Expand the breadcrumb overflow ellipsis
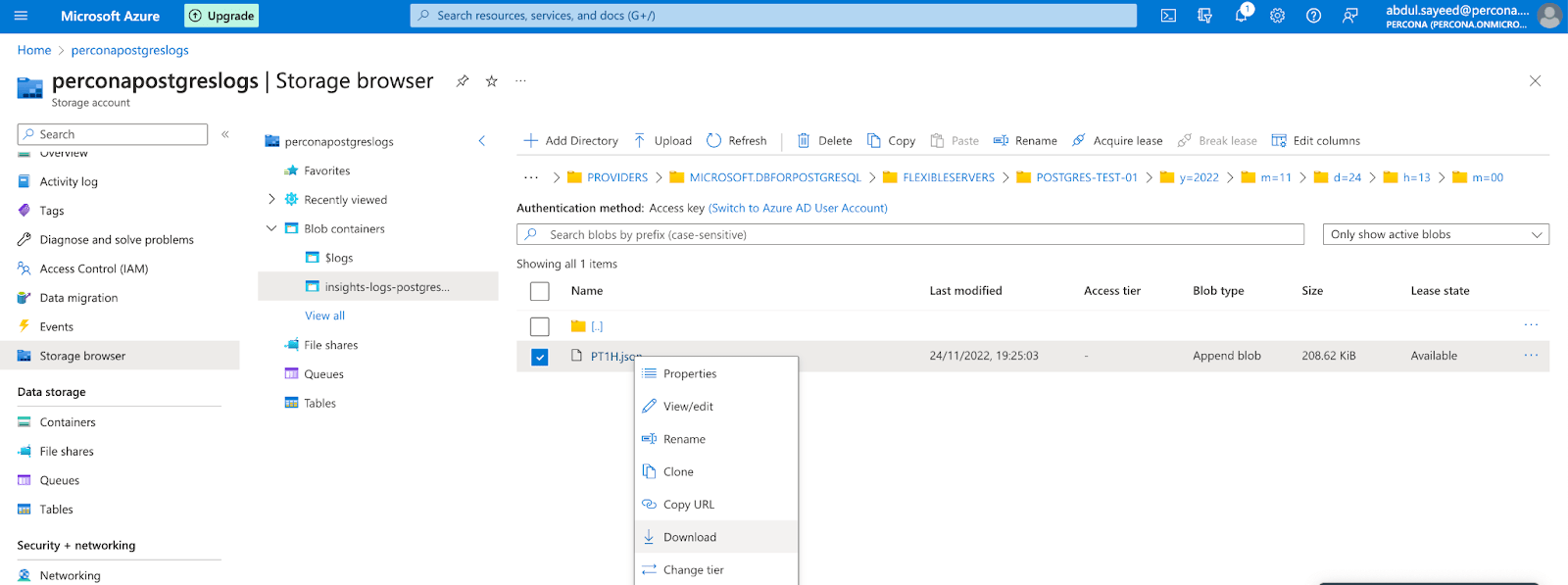The width and height of the screenshot is (1568, 585). pos(531,177)
